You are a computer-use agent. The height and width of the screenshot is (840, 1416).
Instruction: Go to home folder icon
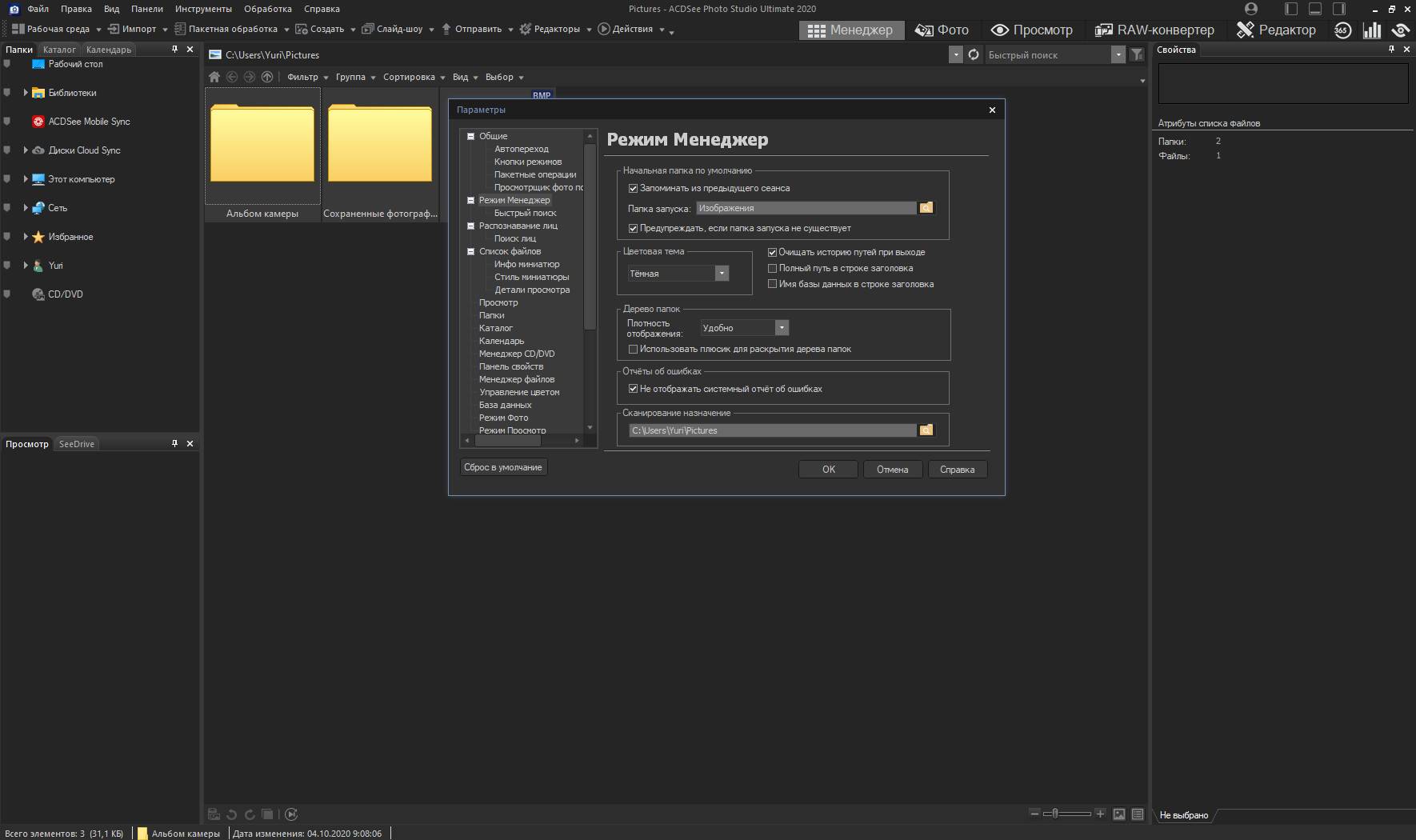214,77
